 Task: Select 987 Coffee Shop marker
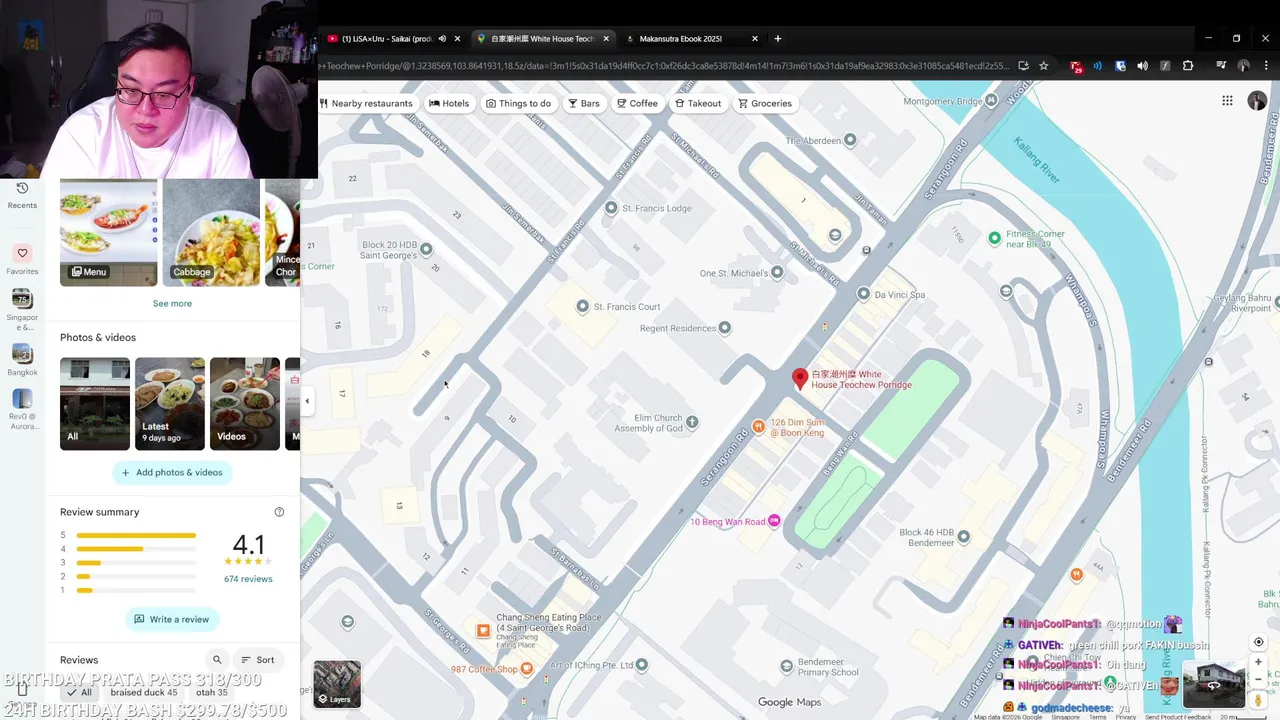pos(527,669)
